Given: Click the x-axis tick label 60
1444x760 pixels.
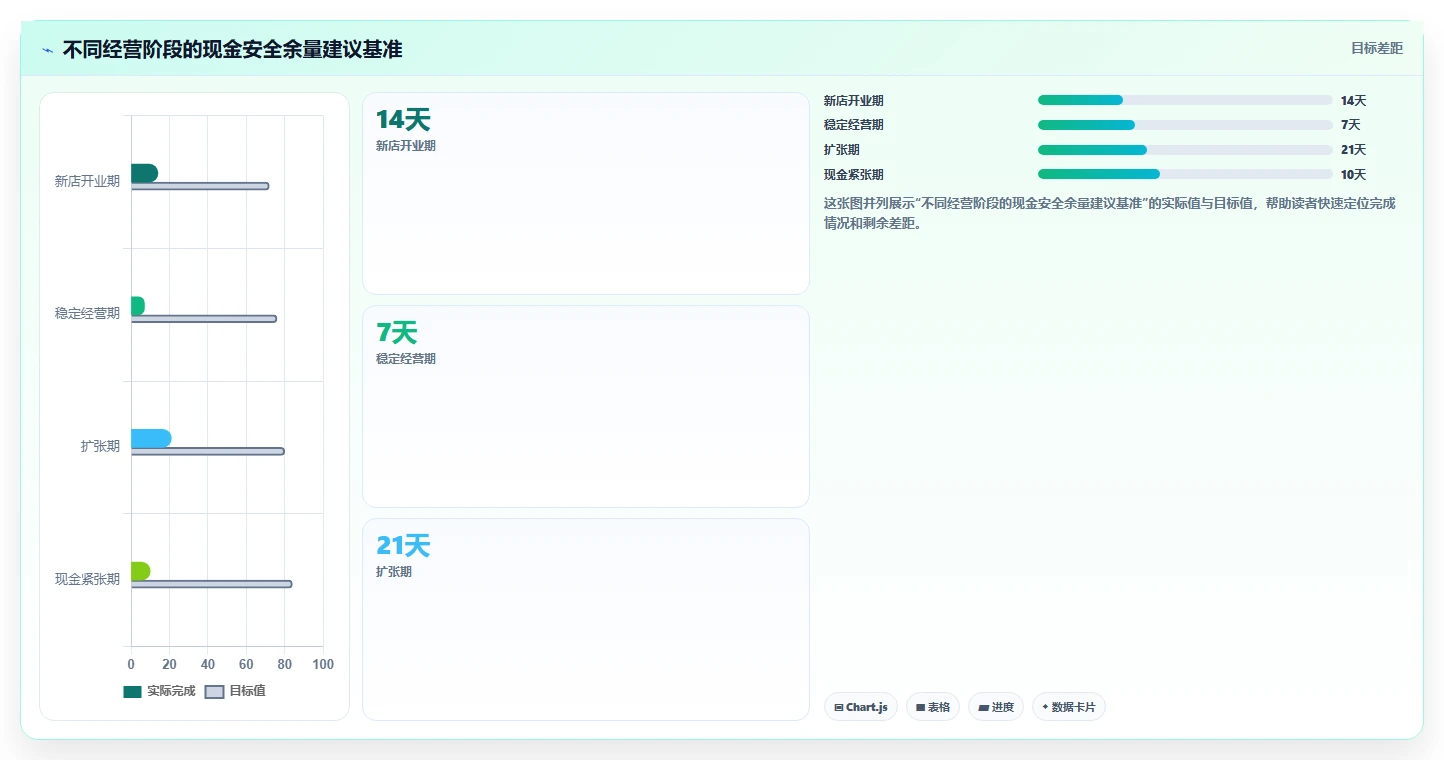Looking at the screenshot, I should pyautogui.click(x=246, y=664).
